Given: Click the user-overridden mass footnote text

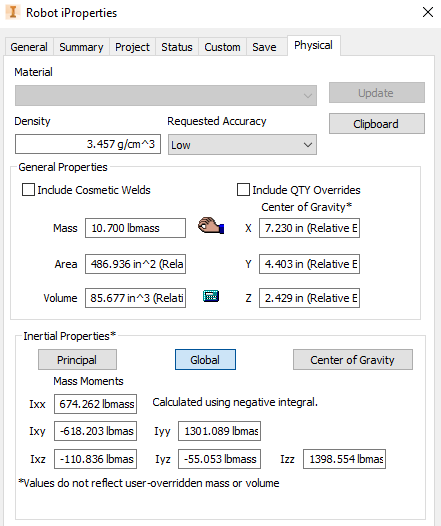Looking at the screenshot, I should tap(149, 483).
